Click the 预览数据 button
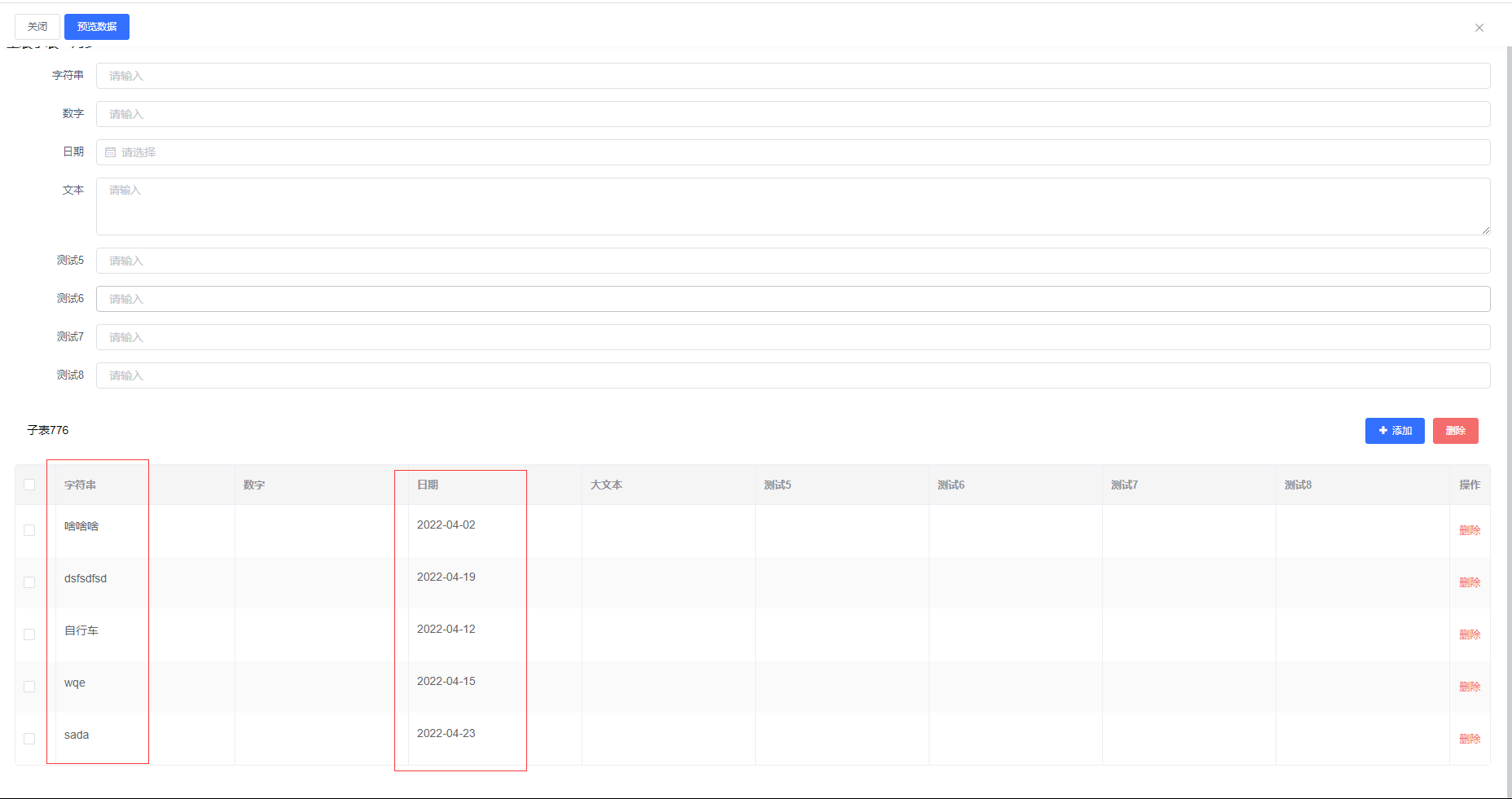This screenshot has height=799, width=1512. click(97, 27)
